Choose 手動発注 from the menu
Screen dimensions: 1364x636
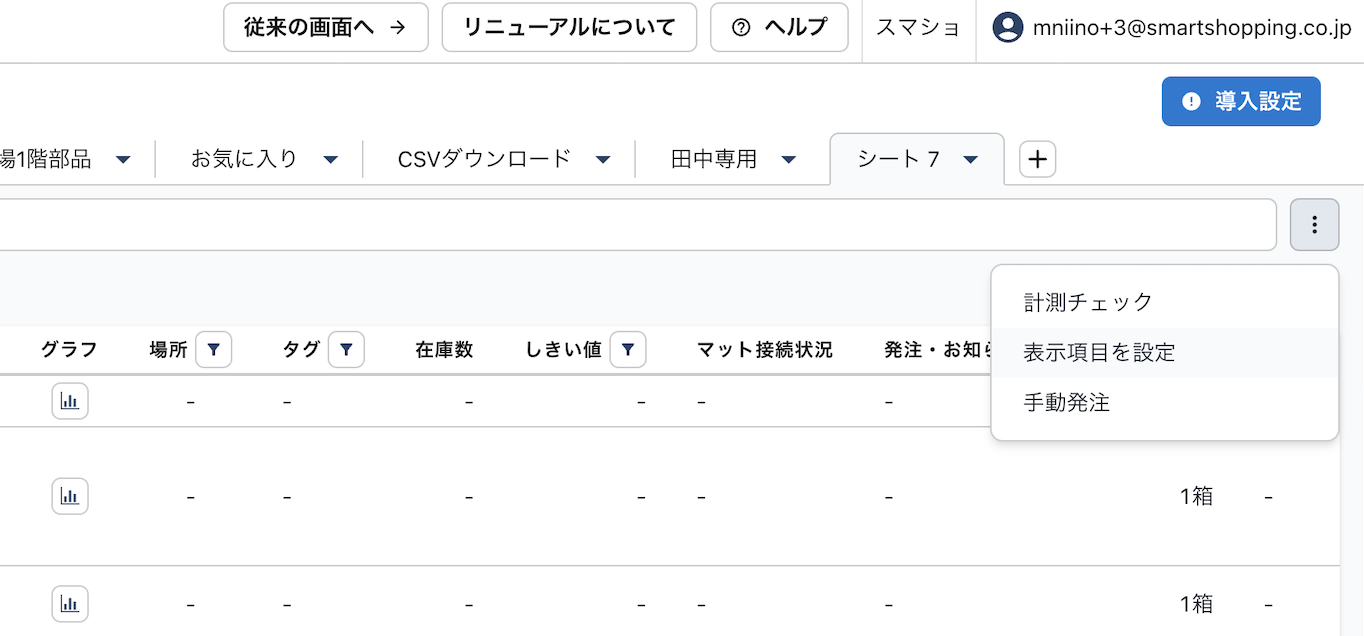pyautogui.click(x=1066, y=403)
